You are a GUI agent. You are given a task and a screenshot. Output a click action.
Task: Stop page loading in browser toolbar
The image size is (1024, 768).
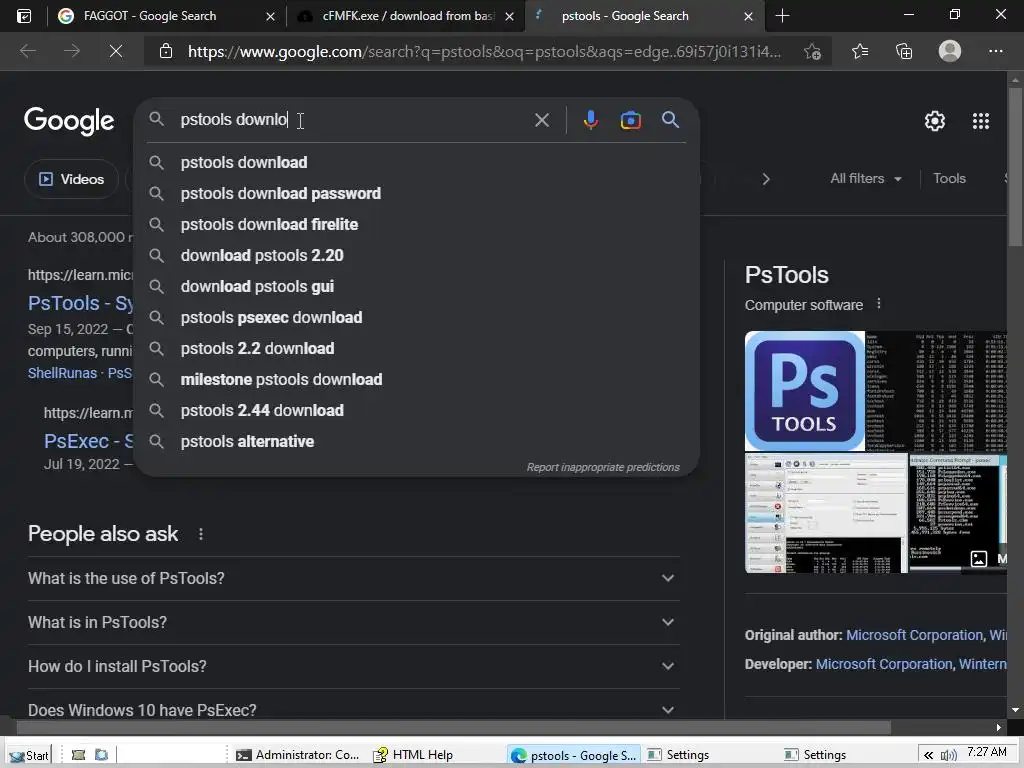tap(116, 51)
